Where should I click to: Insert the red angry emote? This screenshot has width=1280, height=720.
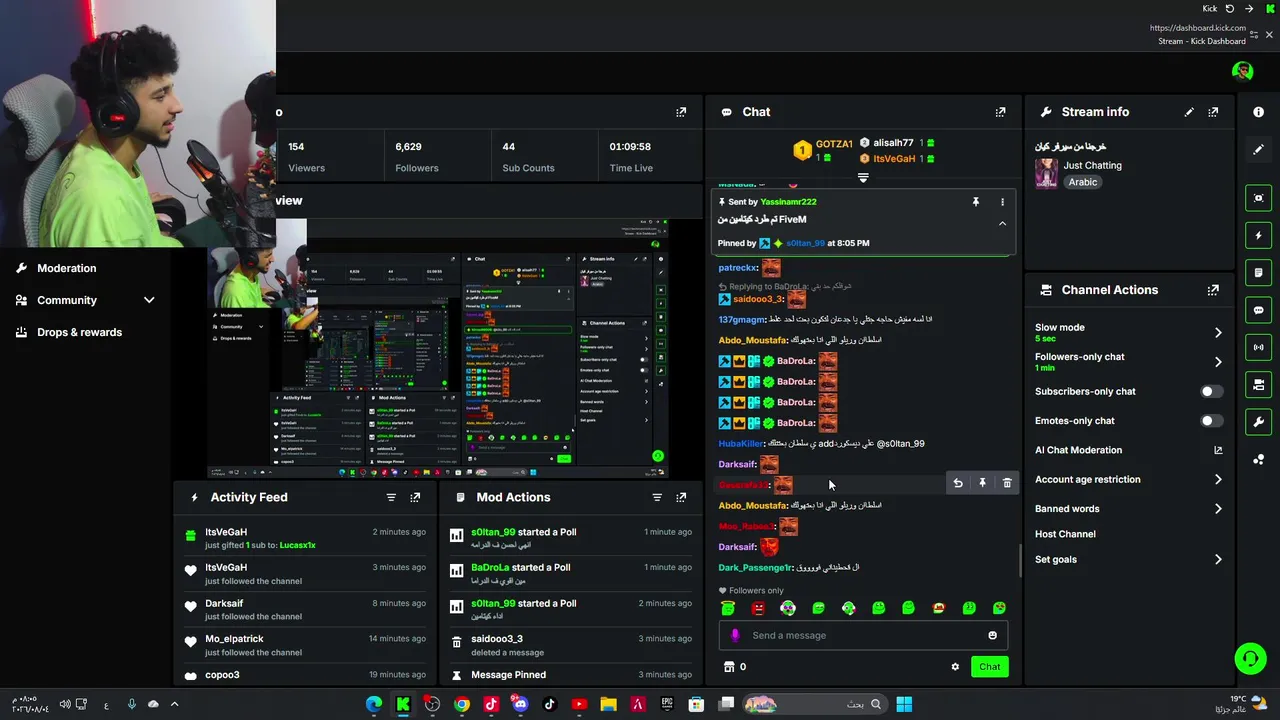click(758, 608)
